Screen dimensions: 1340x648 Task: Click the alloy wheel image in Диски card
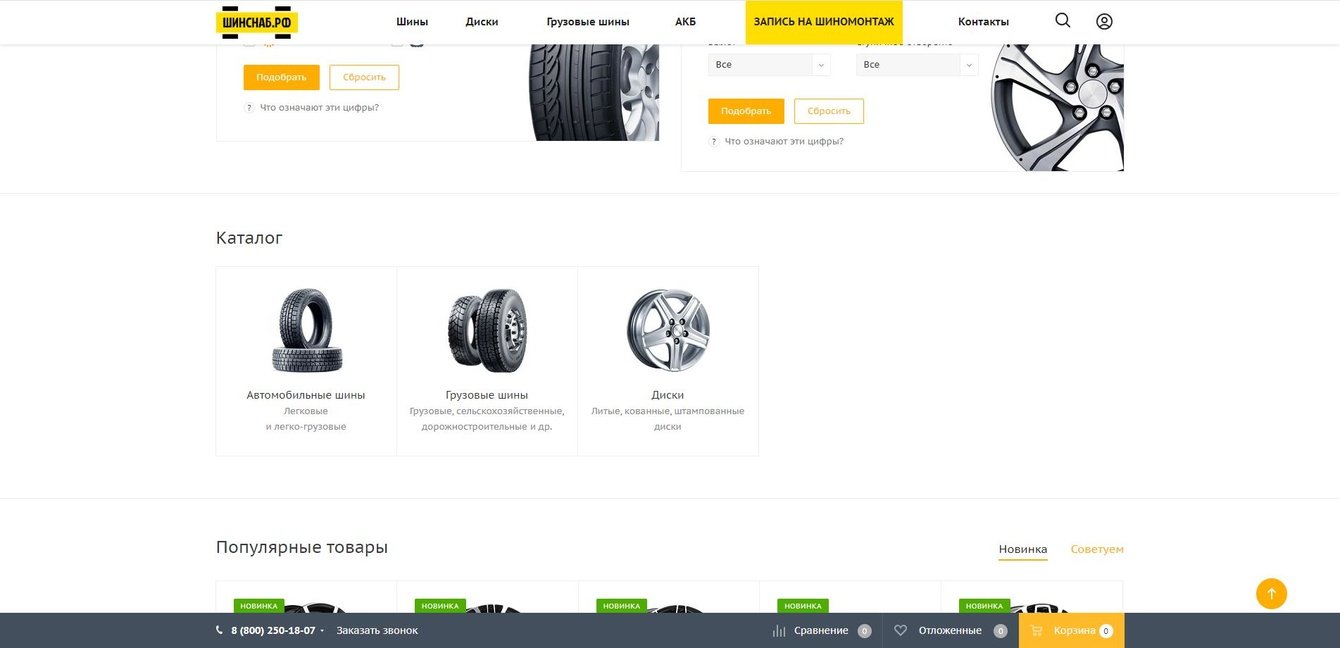click(x=668, y=331)
